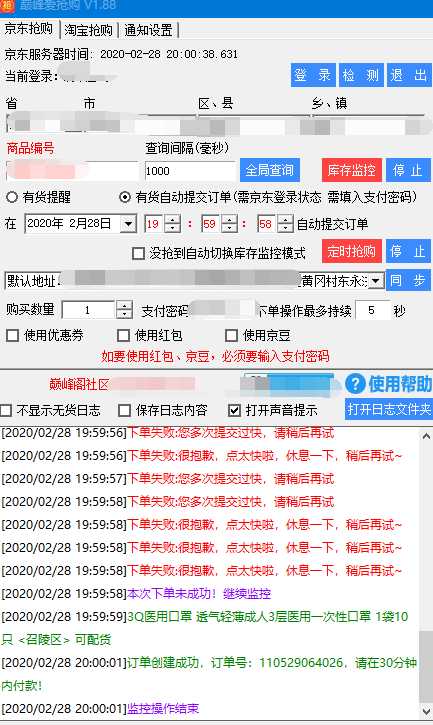Open the 省 province dropdown
Viewport: 433px width, 725px height.
[x=42, y=123]
